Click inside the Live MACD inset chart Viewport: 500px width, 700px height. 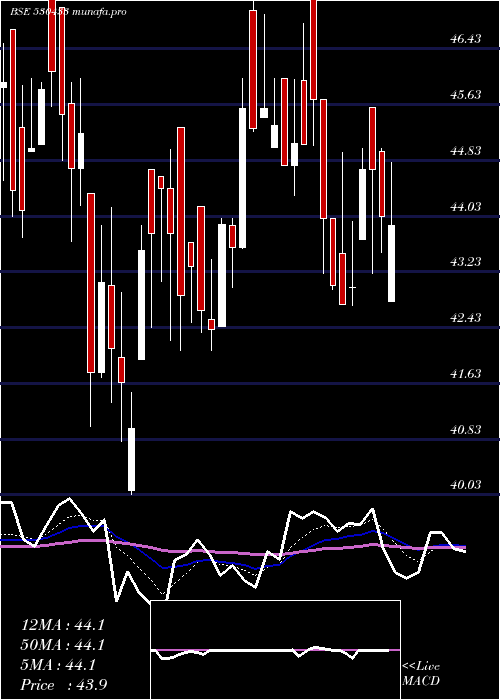(275, 650)
